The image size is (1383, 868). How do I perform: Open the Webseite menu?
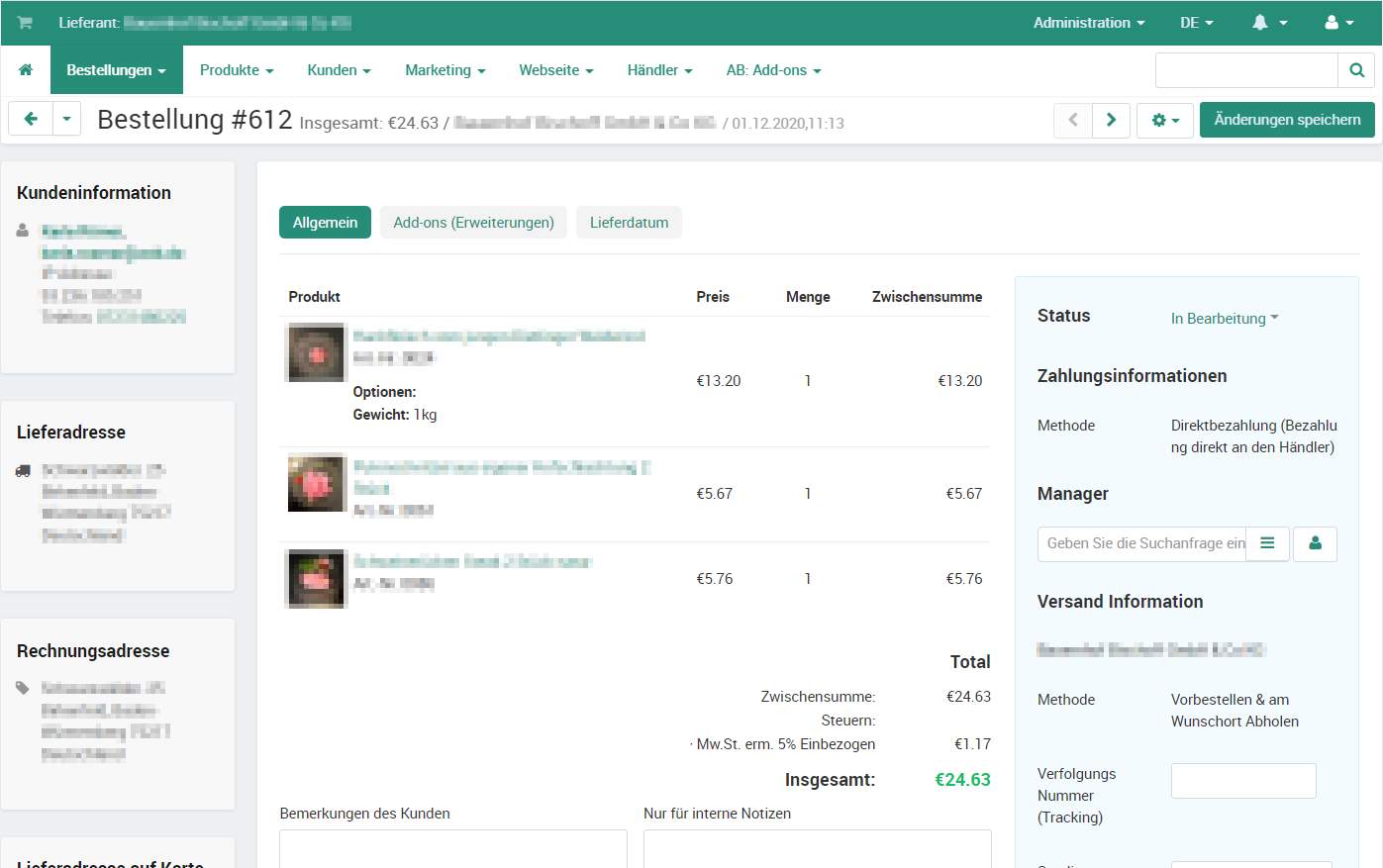point(556,70)
